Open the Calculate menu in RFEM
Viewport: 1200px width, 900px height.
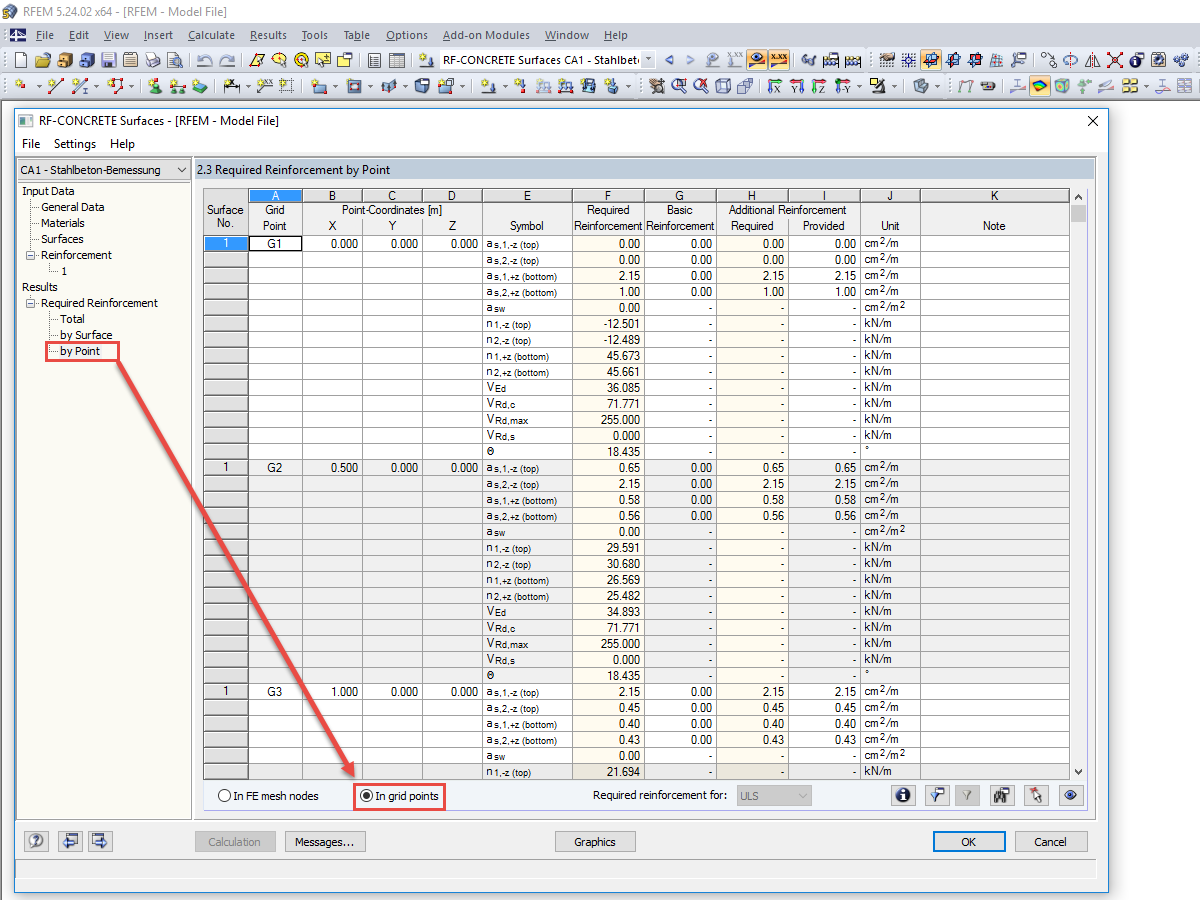tap(211, 35)
